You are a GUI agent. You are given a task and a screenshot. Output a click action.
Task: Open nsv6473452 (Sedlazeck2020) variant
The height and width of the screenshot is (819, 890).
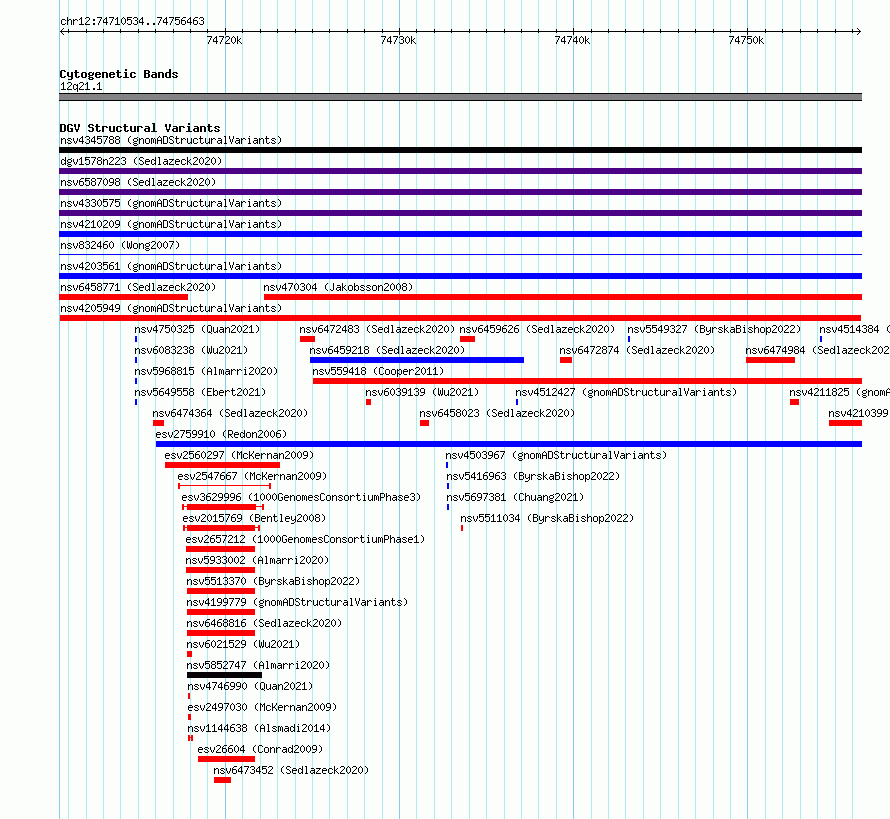pyautogui.click(x=291, y=770)
